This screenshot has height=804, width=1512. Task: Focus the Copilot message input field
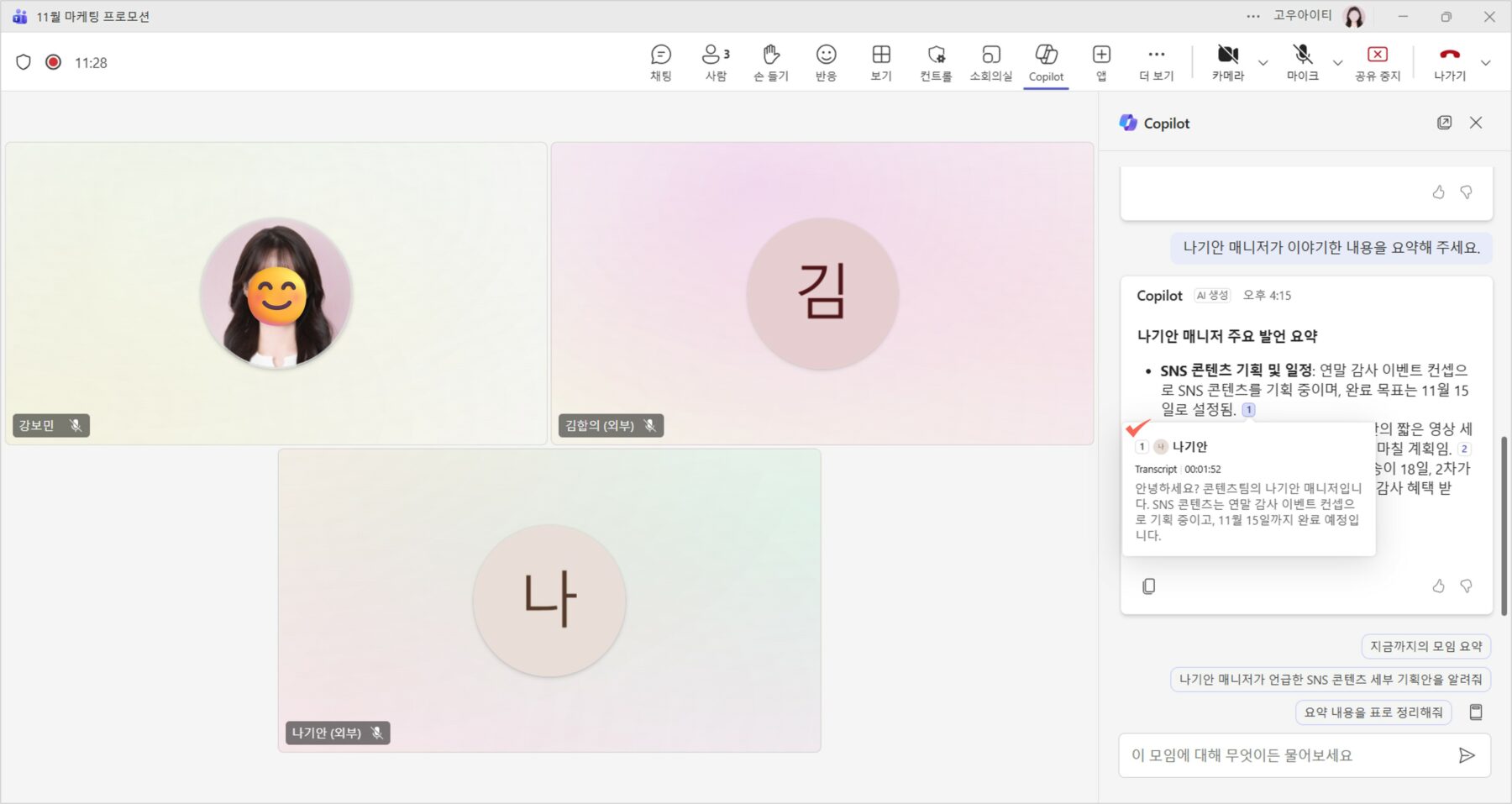pos(1285,755)
